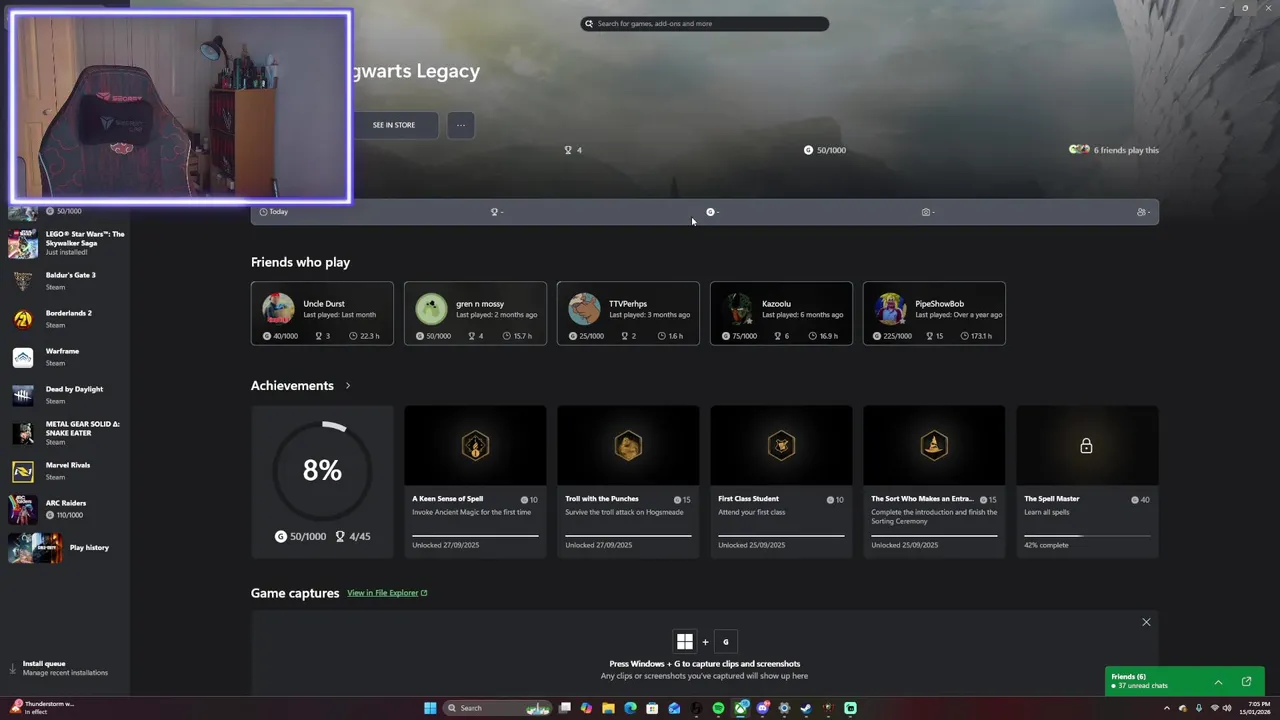Click Kazoolu's profile avatar
This screenshot has width=1280, height=720.
738,308
